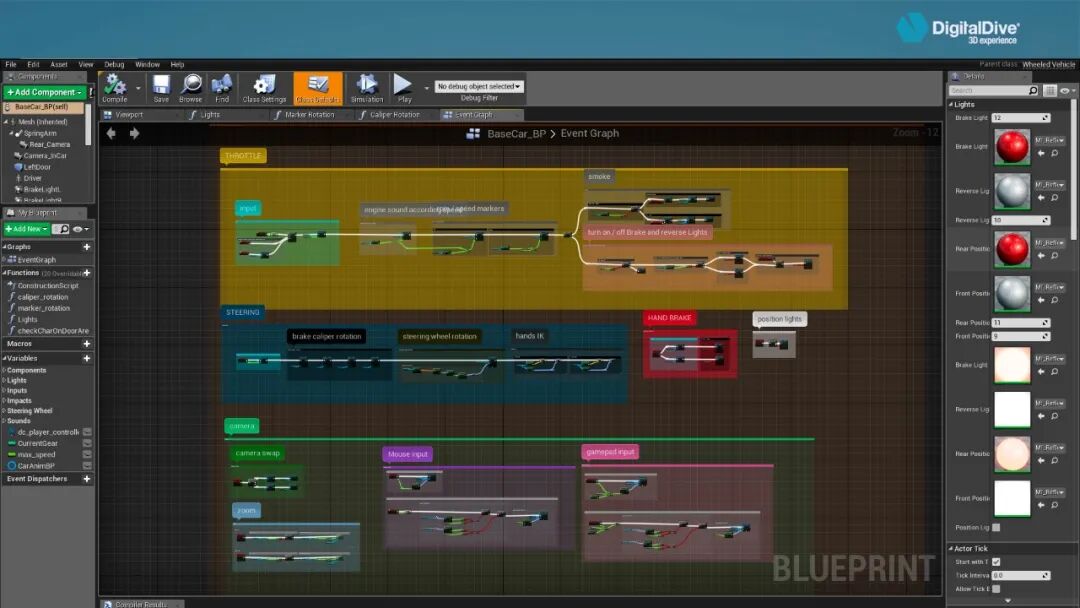1080x608 pixels.
Task: Select the EventGraph entry in My Blueprint
Action: click(x=37, y=260)
